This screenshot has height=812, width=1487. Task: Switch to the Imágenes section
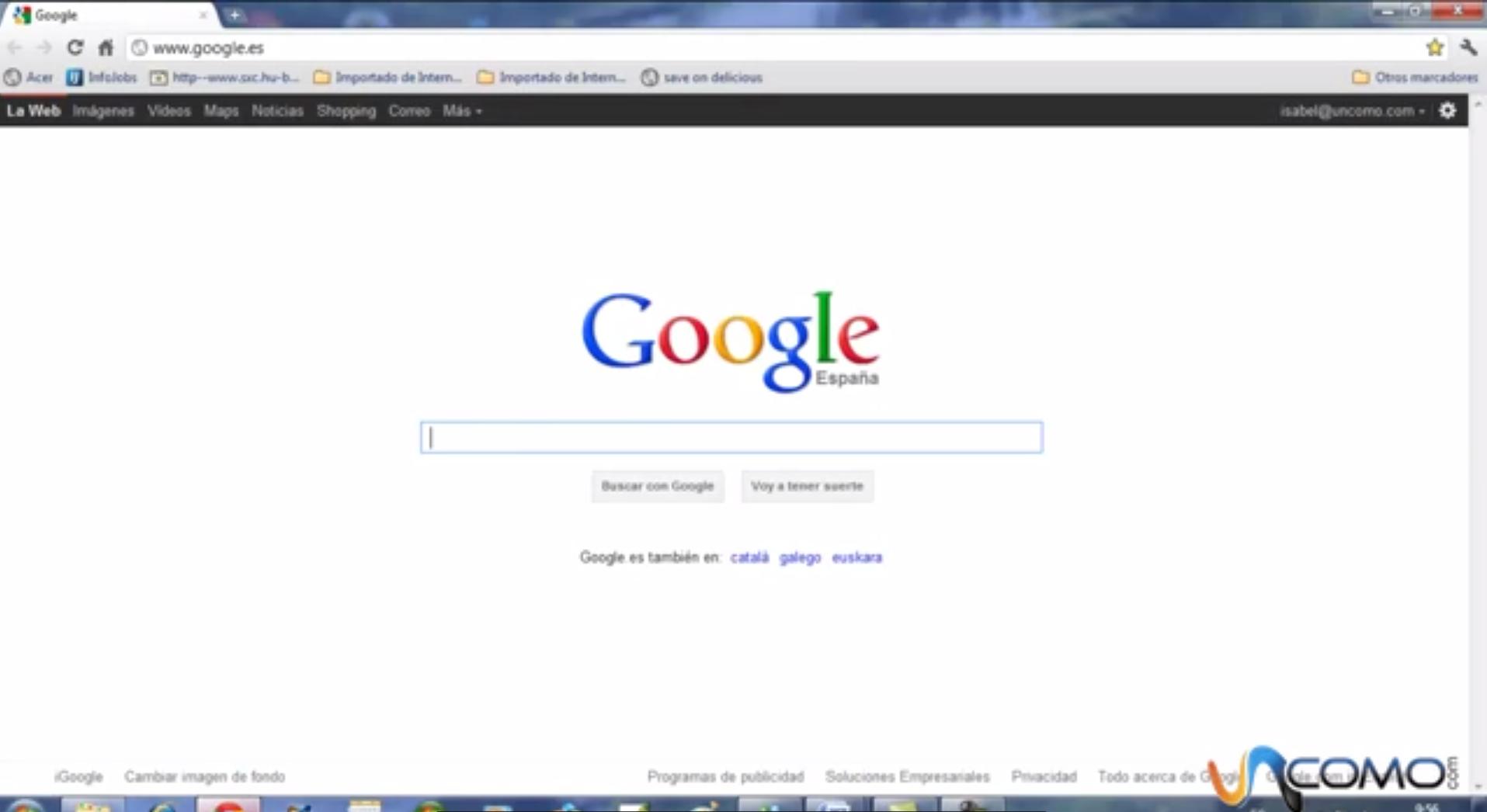click(103, 111)
